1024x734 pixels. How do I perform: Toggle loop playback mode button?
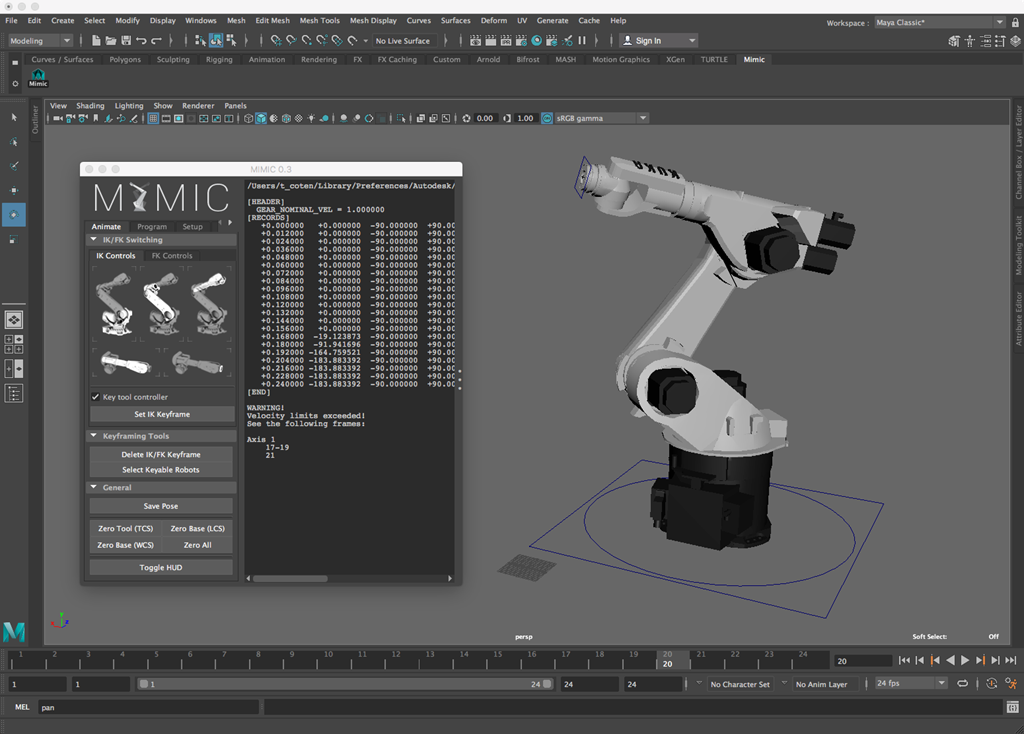(x=962, y=684)
